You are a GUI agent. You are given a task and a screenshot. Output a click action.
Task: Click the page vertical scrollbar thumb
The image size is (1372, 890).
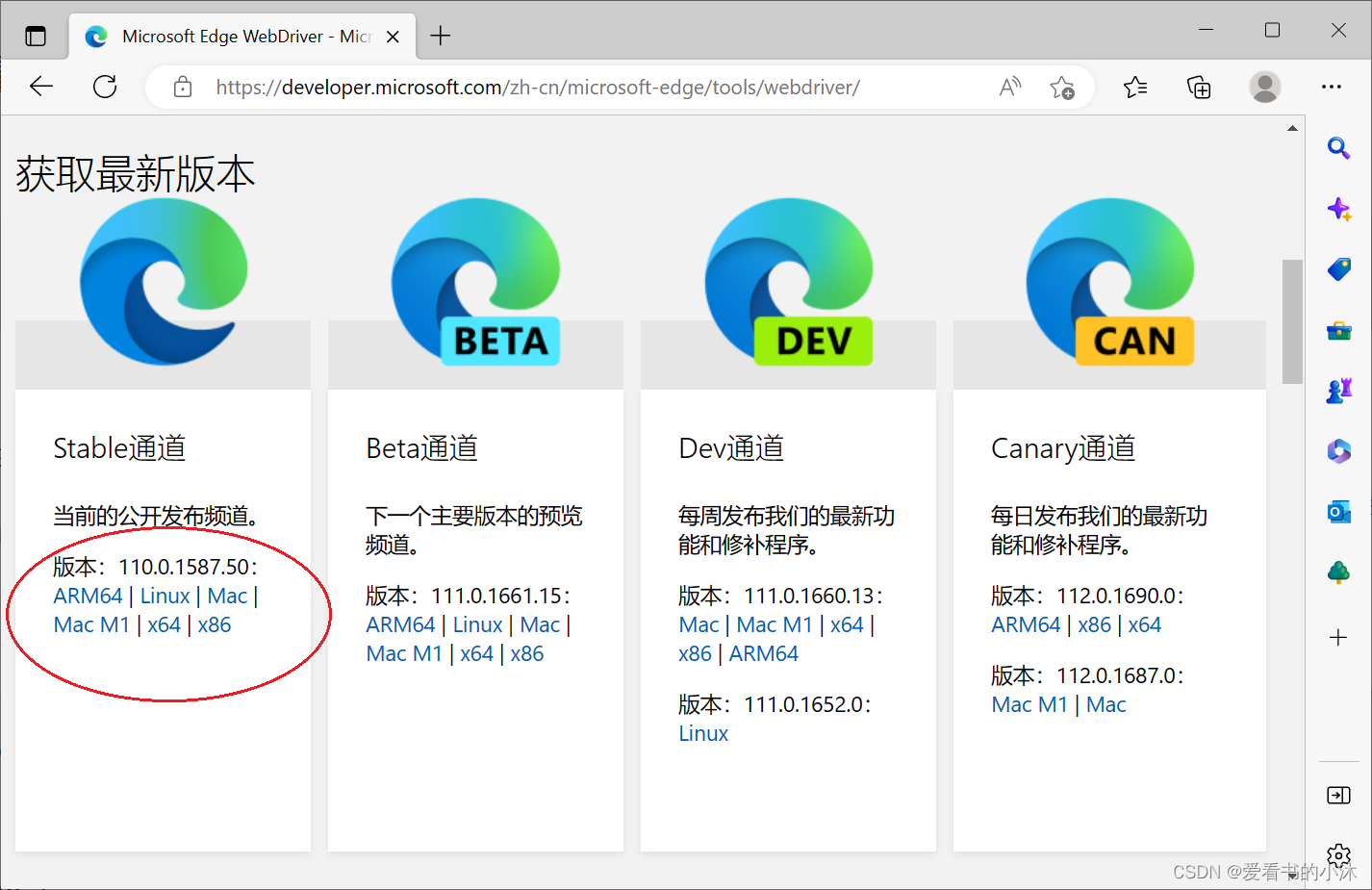click(x=1292, y=321)
